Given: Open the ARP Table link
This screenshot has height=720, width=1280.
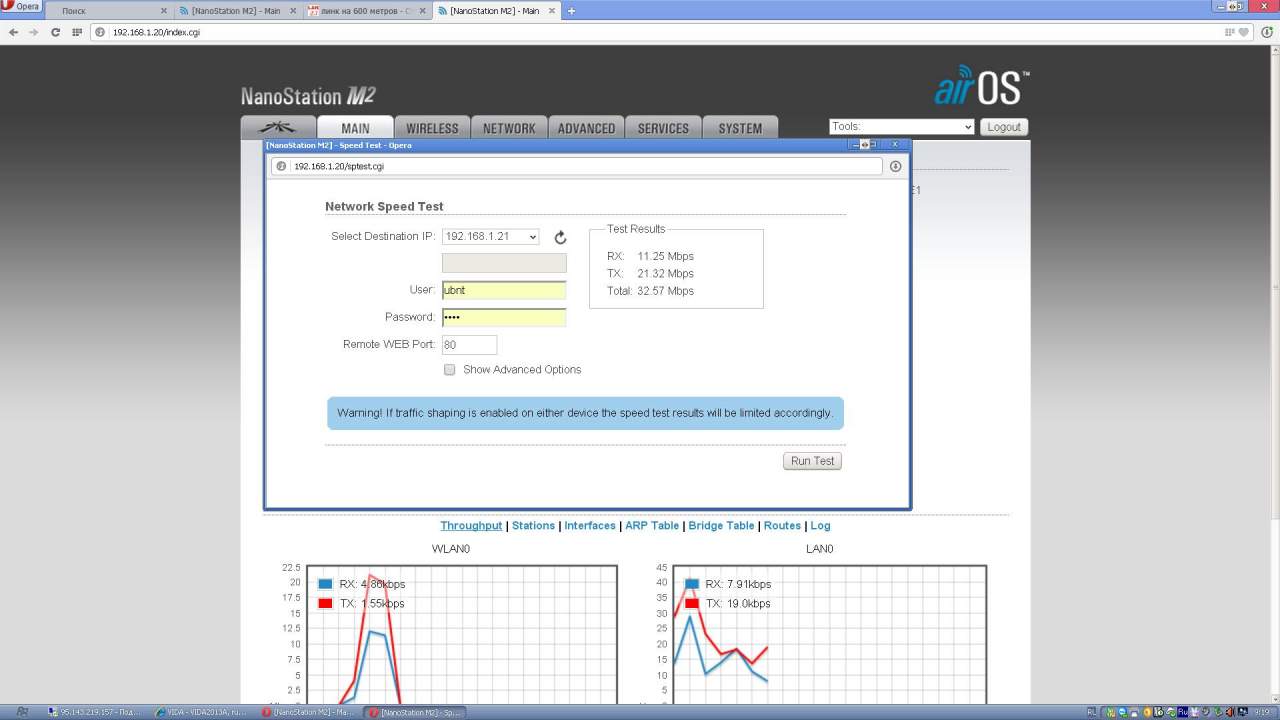Looking at the screenshot, I should (x=652, y=526).
